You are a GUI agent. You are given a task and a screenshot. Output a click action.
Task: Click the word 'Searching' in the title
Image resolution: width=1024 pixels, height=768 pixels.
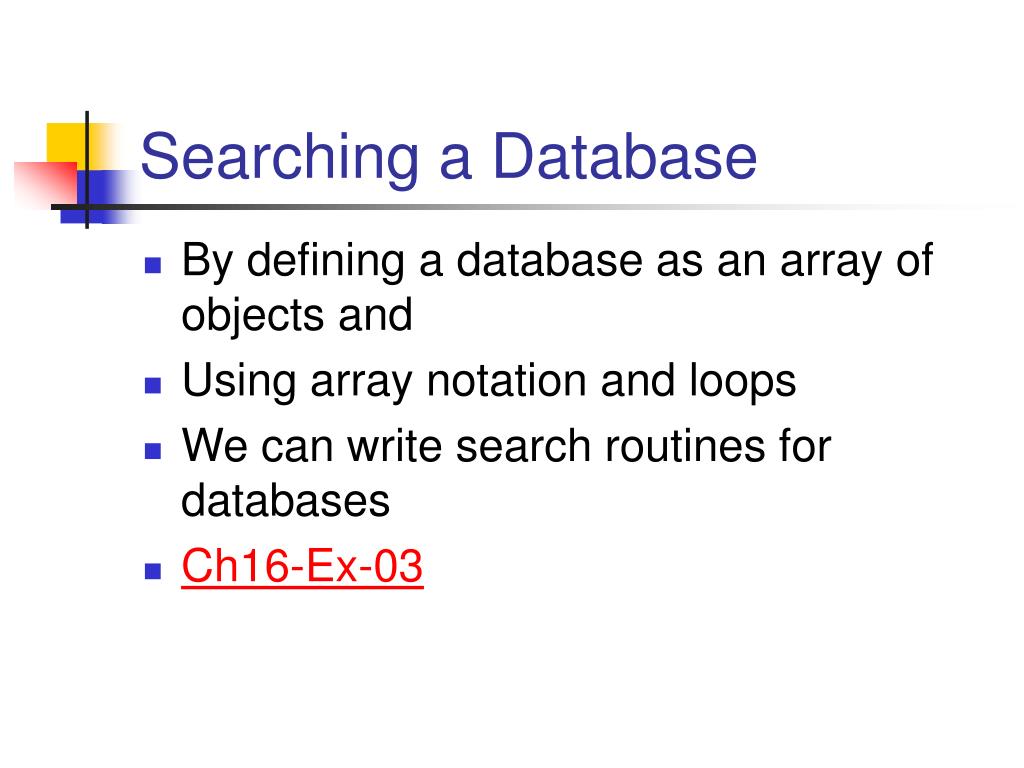(x=280, y=157)
